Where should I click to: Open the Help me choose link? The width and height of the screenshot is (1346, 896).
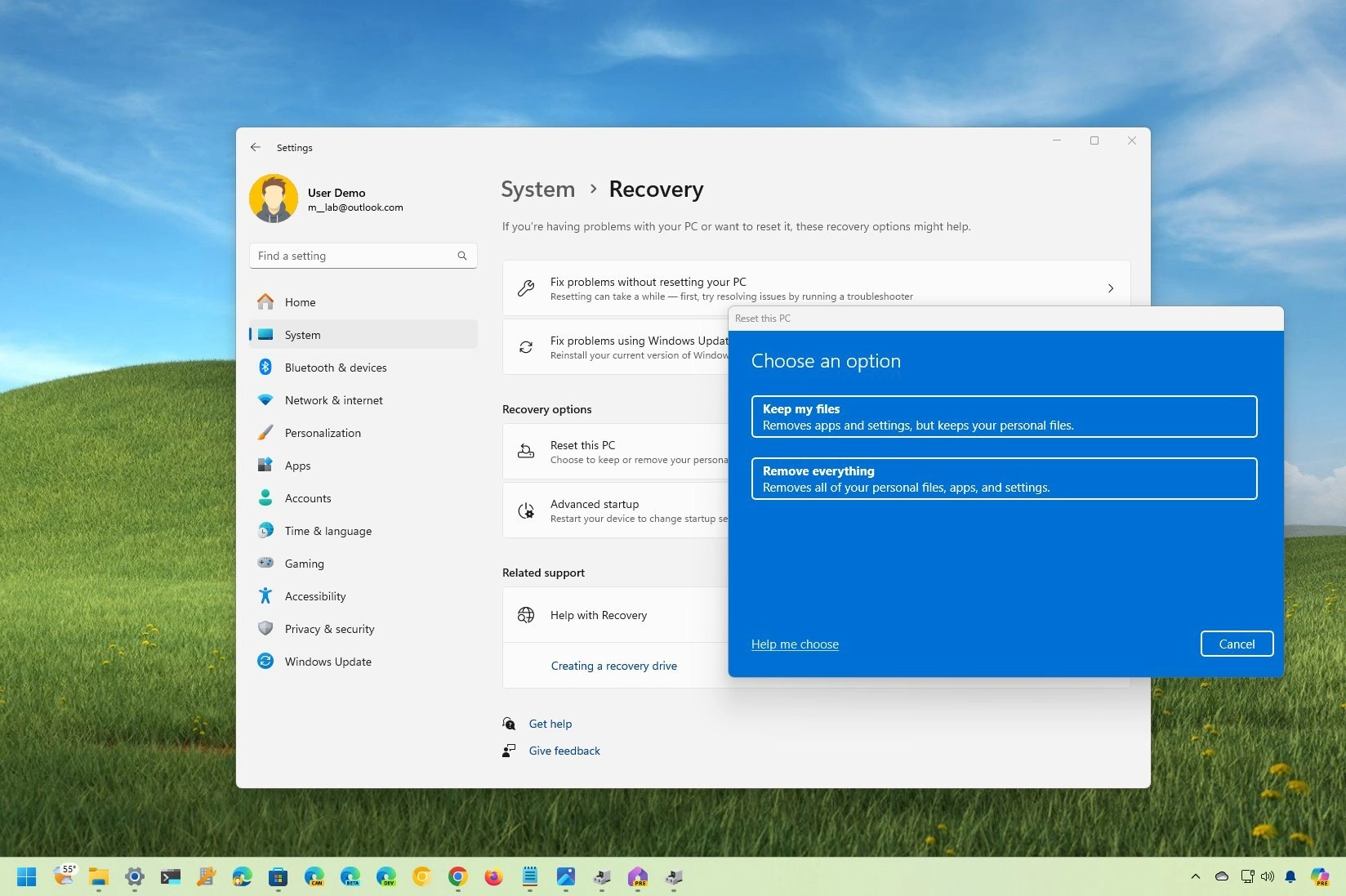click(795, 644)
